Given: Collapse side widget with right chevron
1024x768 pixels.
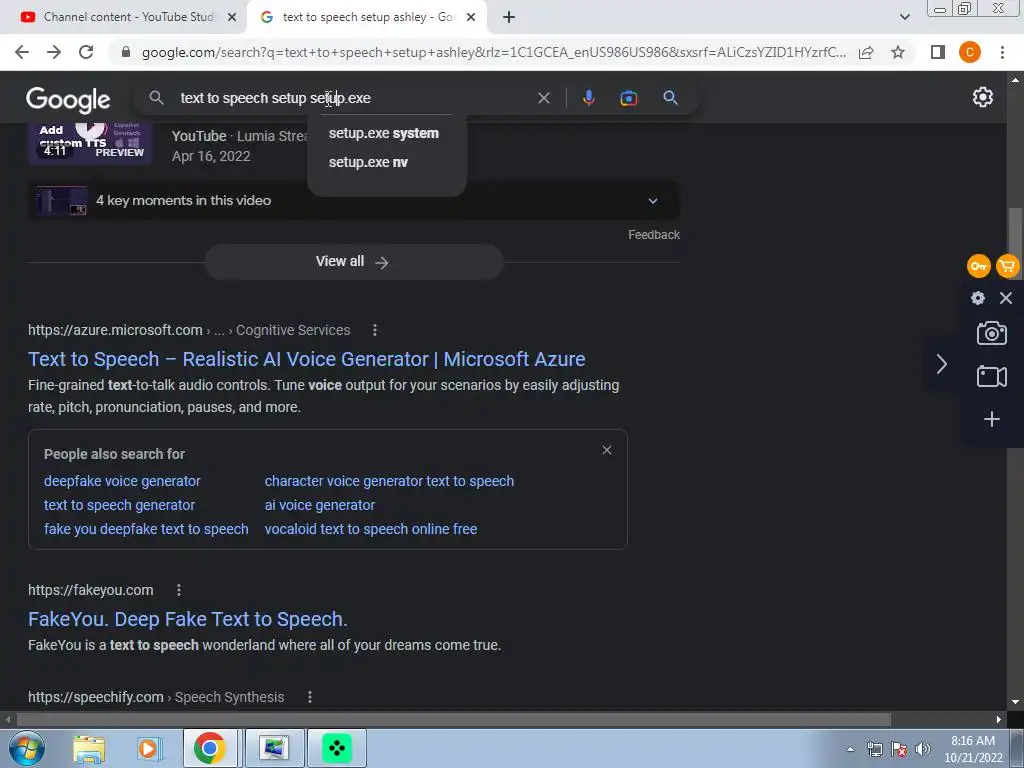Looking at the screenshot, I should 941,364.
